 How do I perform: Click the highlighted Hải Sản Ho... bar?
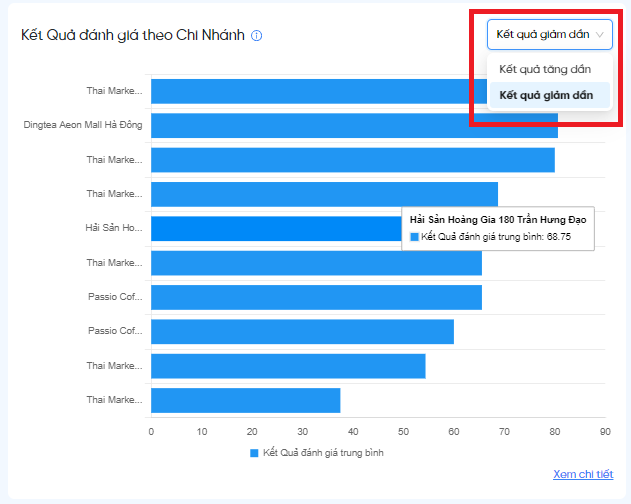(x=276, y=229)
